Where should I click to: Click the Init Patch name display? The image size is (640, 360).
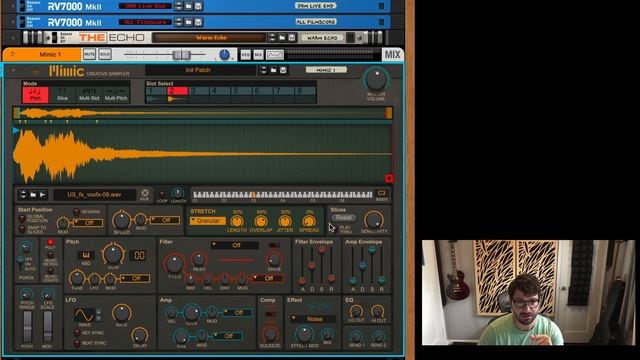pos(200,70)
